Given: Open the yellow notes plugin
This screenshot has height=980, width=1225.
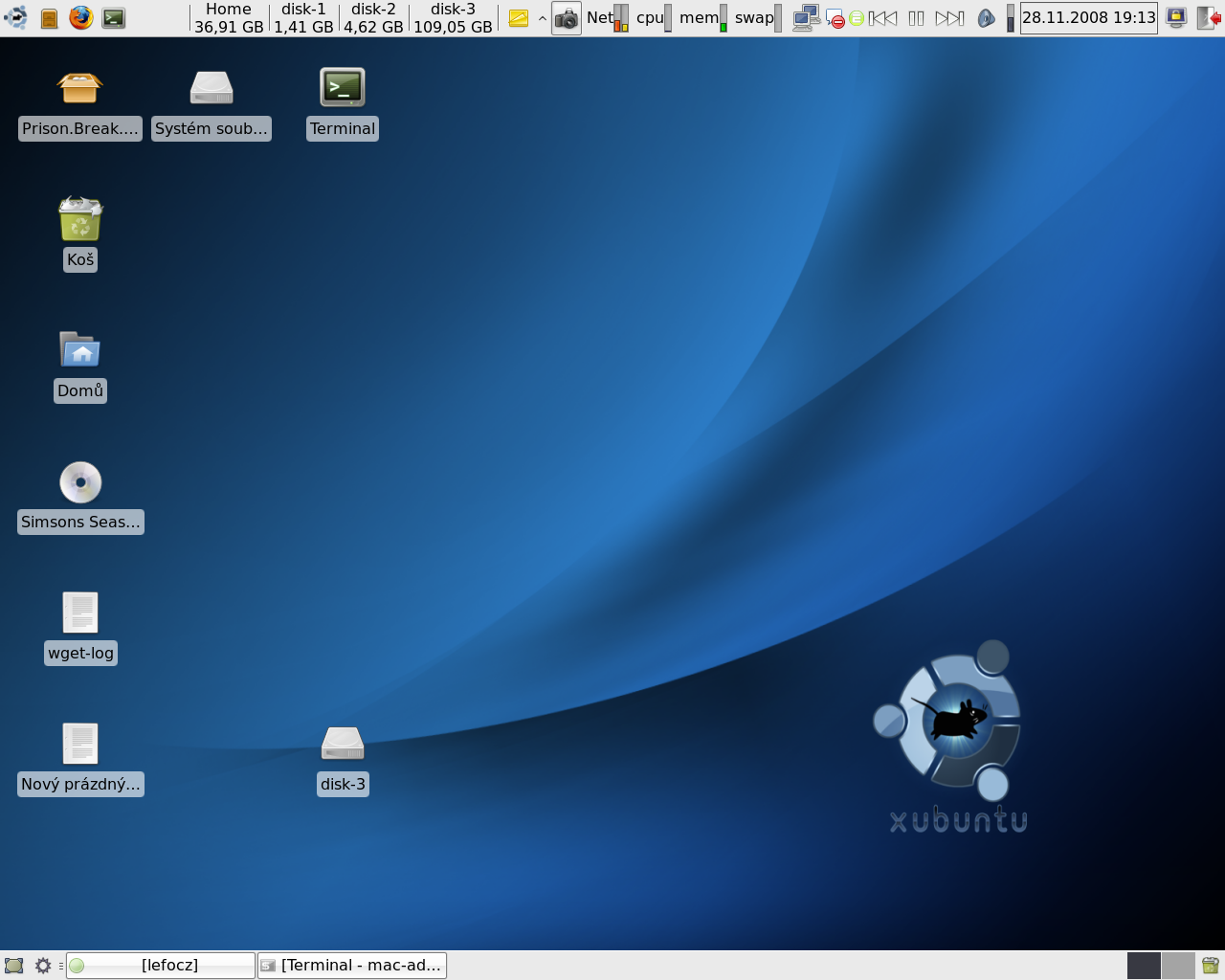Looking at the screenshot, I should (x=518, y=17).
